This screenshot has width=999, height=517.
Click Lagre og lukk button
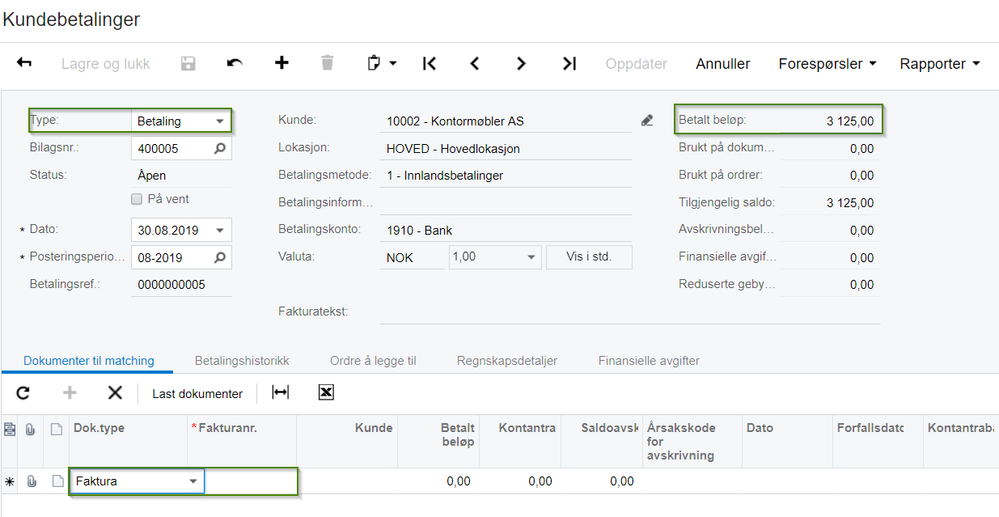[106, 64]
